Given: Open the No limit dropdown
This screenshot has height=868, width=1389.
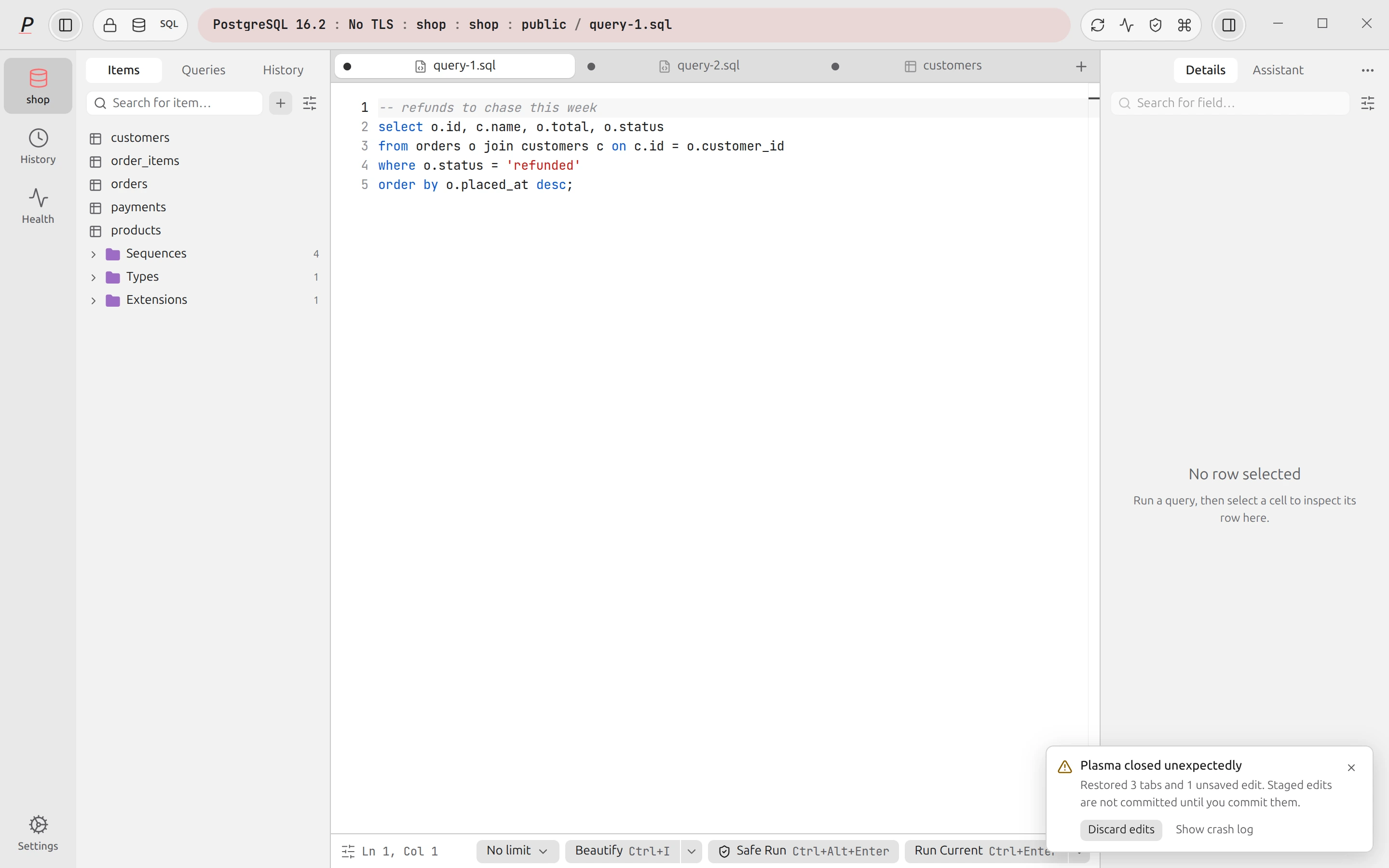Looking at the screenshot, I should tap(517, 851).
